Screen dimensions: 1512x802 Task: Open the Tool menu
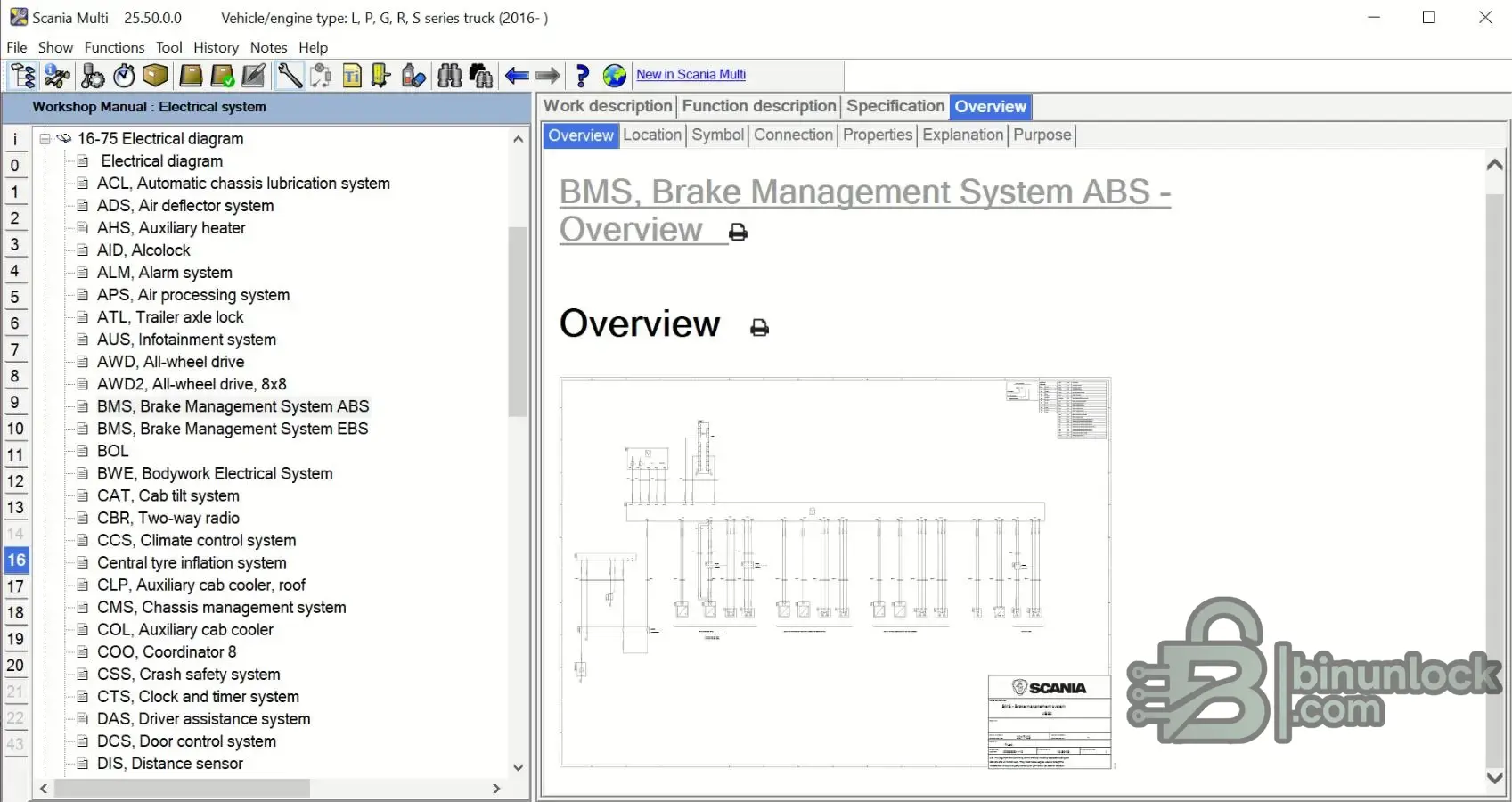click(x=169, y=47)
